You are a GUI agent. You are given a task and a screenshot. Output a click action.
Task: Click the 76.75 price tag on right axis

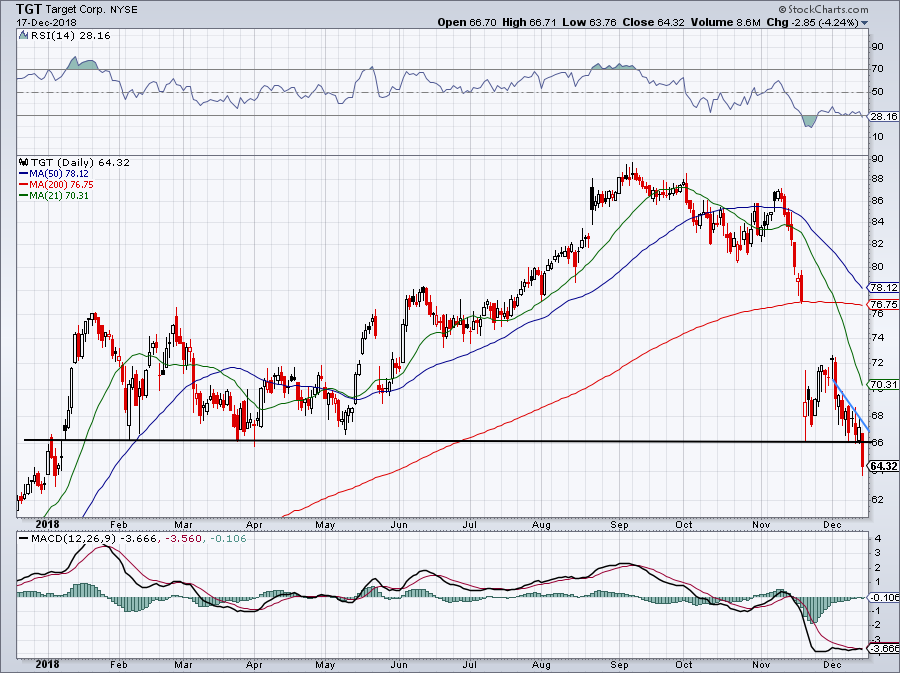click(883, 305)
